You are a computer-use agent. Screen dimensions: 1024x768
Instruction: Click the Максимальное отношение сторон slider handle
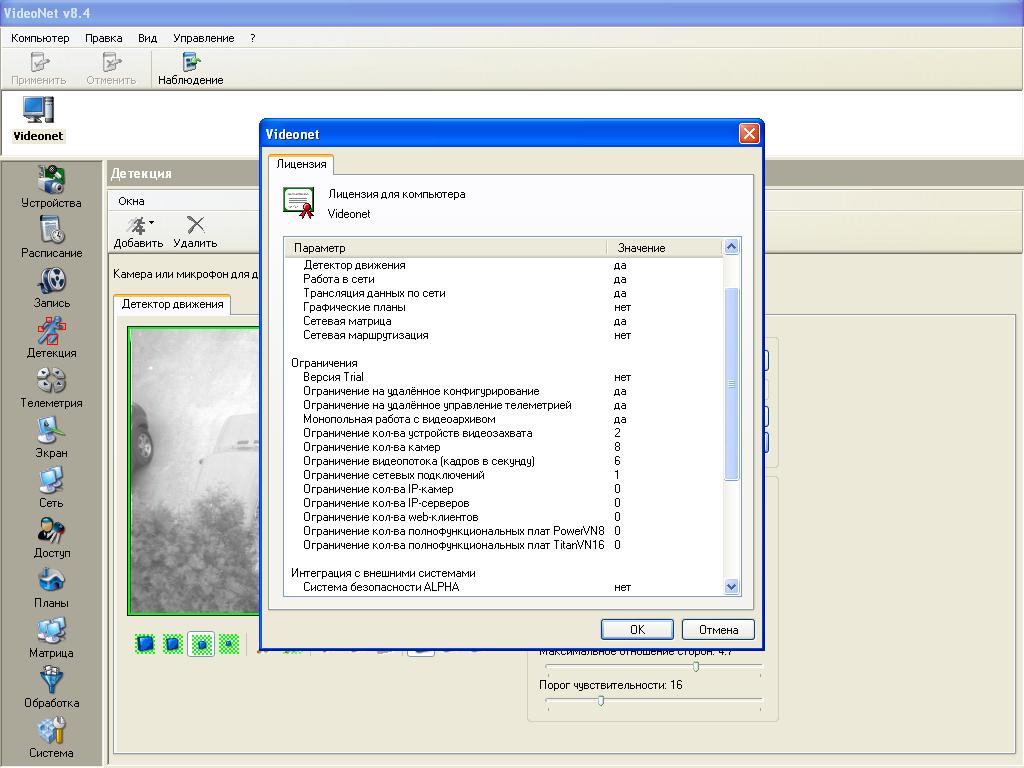[696, 667]
